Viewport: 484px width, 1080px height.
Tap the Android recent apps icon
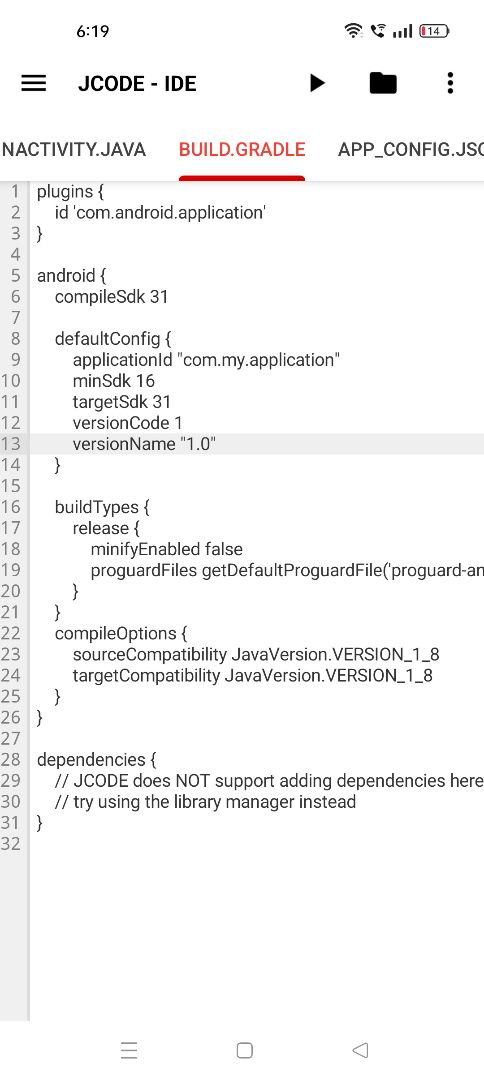pos(129,1050)
